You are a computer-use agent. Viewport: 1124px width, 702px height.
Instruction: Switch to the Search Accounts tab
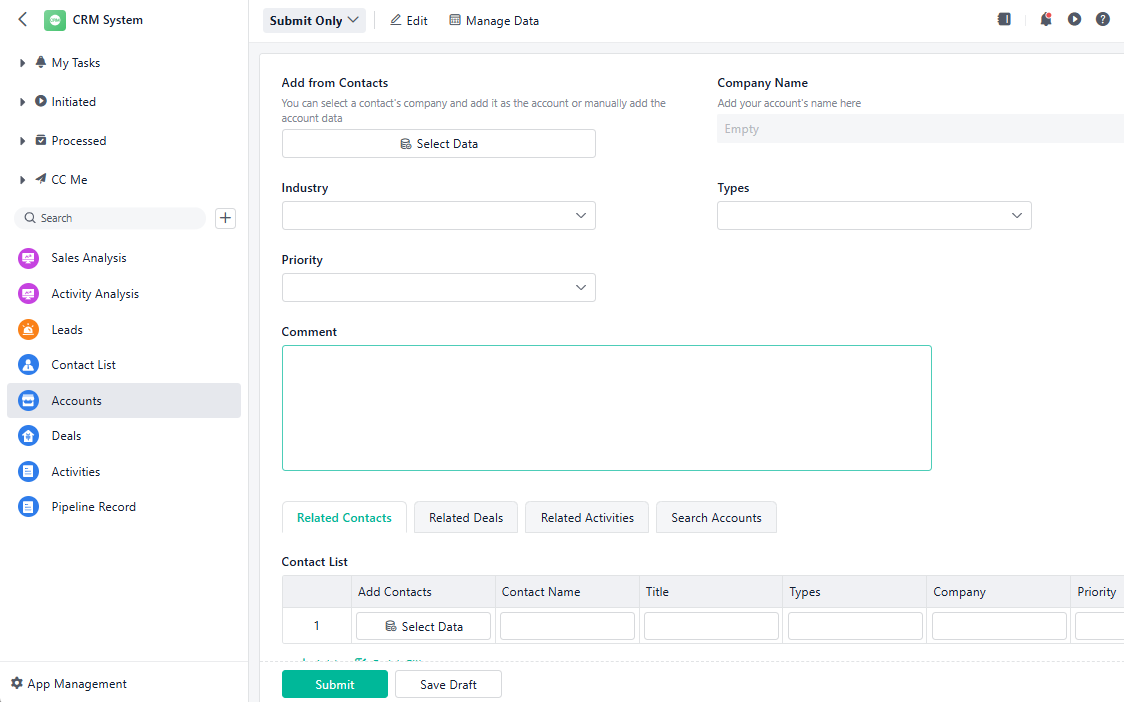(x=716, y=517)
